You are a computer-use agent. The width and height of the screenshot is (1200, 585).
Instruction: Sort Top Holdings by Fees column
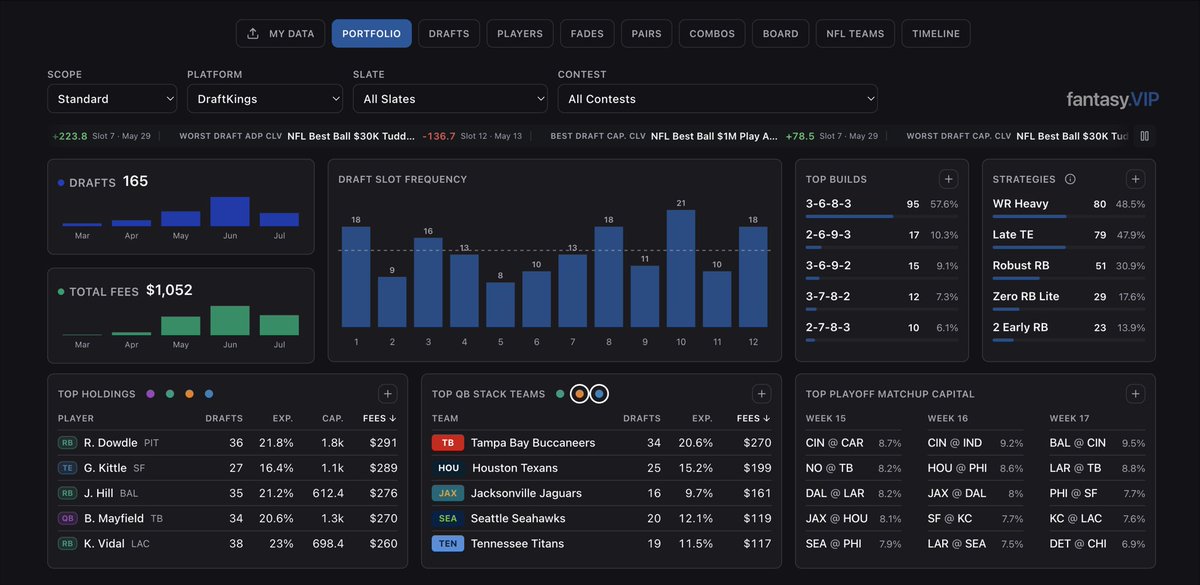(x=380, y=418)
